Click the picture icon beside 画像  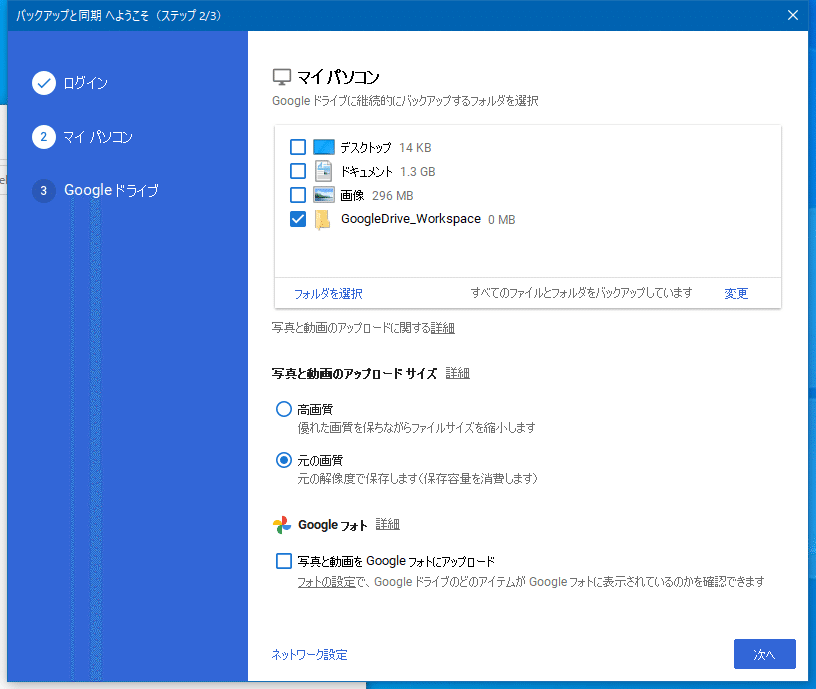(321, 194)
